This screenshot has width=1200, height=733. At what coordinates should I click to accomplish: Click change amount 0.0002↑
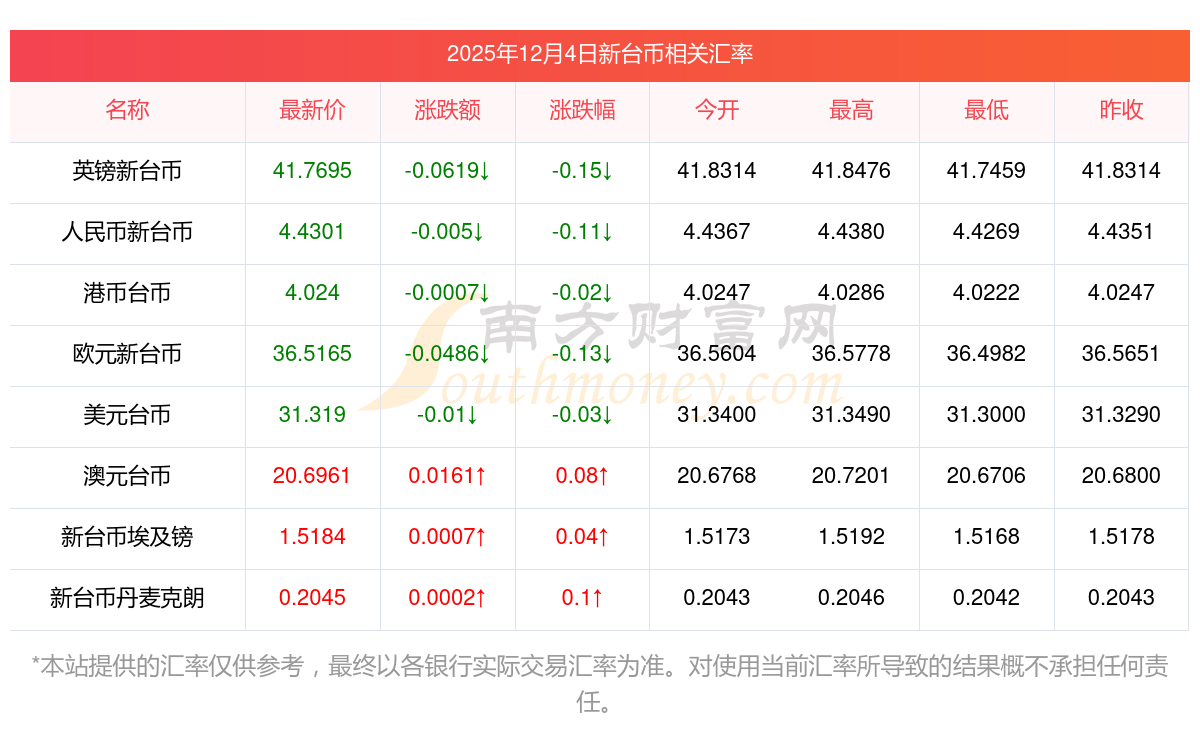[x=447, y=598]
